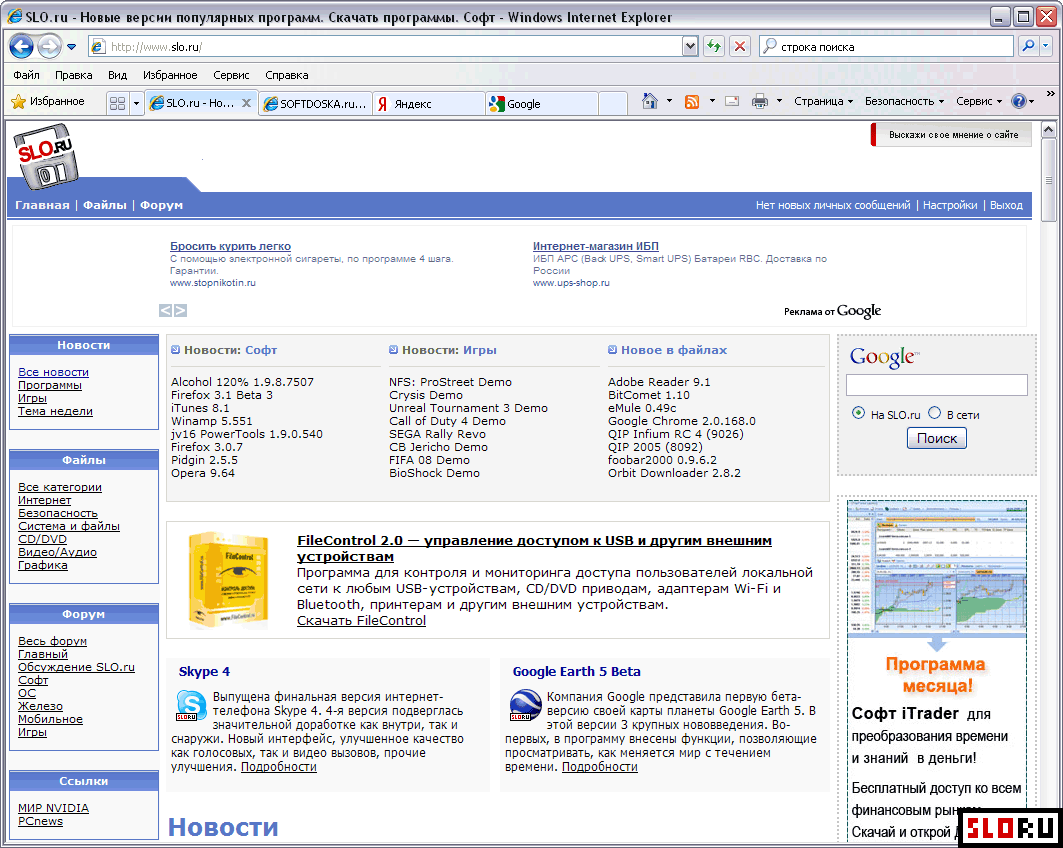This screenshot has height=848, width=1063.
Task: Click the read mail envelope icon
Action: tap(732, 102)
